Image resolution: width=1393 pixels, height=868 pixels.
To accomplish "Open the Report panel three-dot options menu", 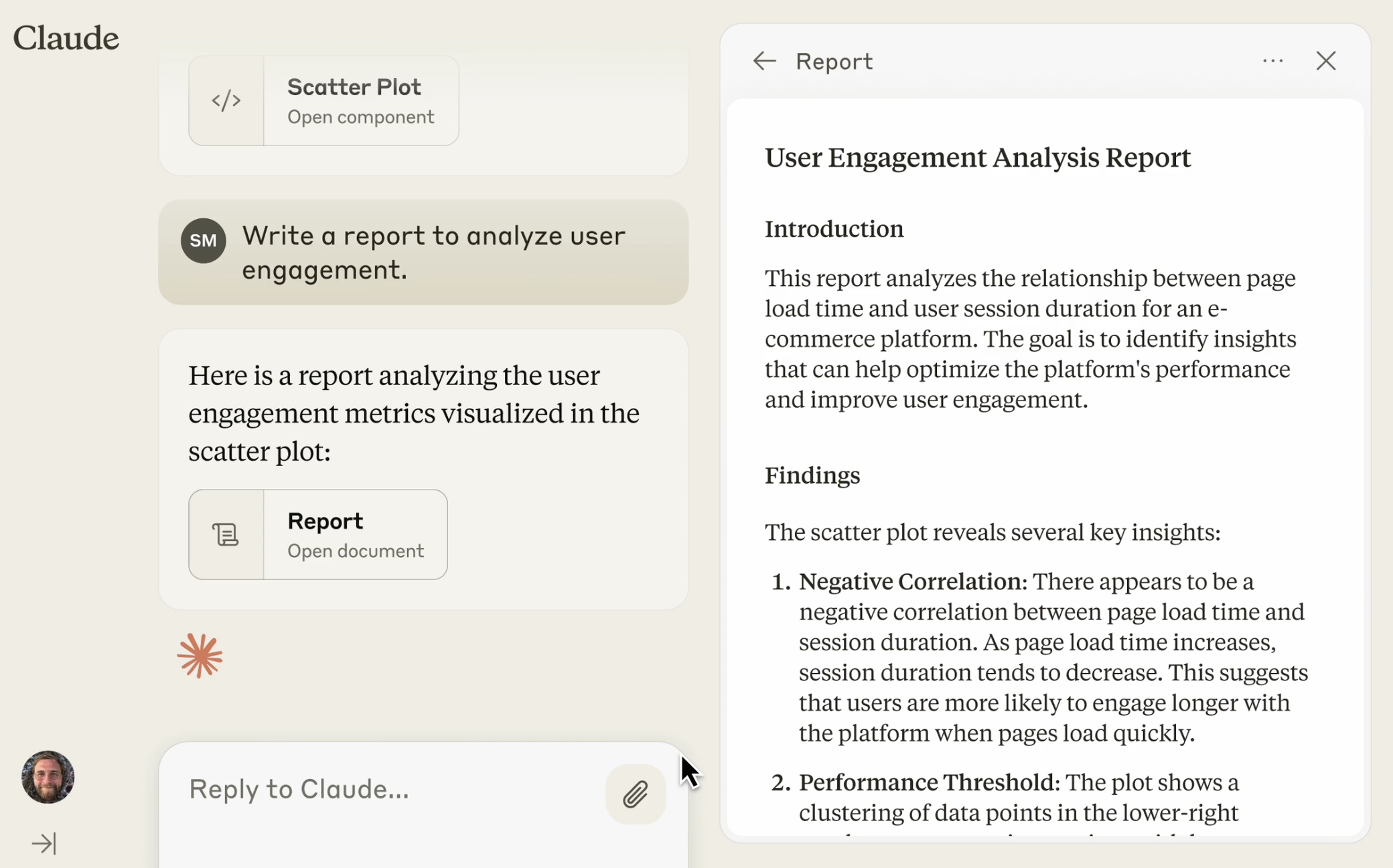I will [x=1272, y=61].
